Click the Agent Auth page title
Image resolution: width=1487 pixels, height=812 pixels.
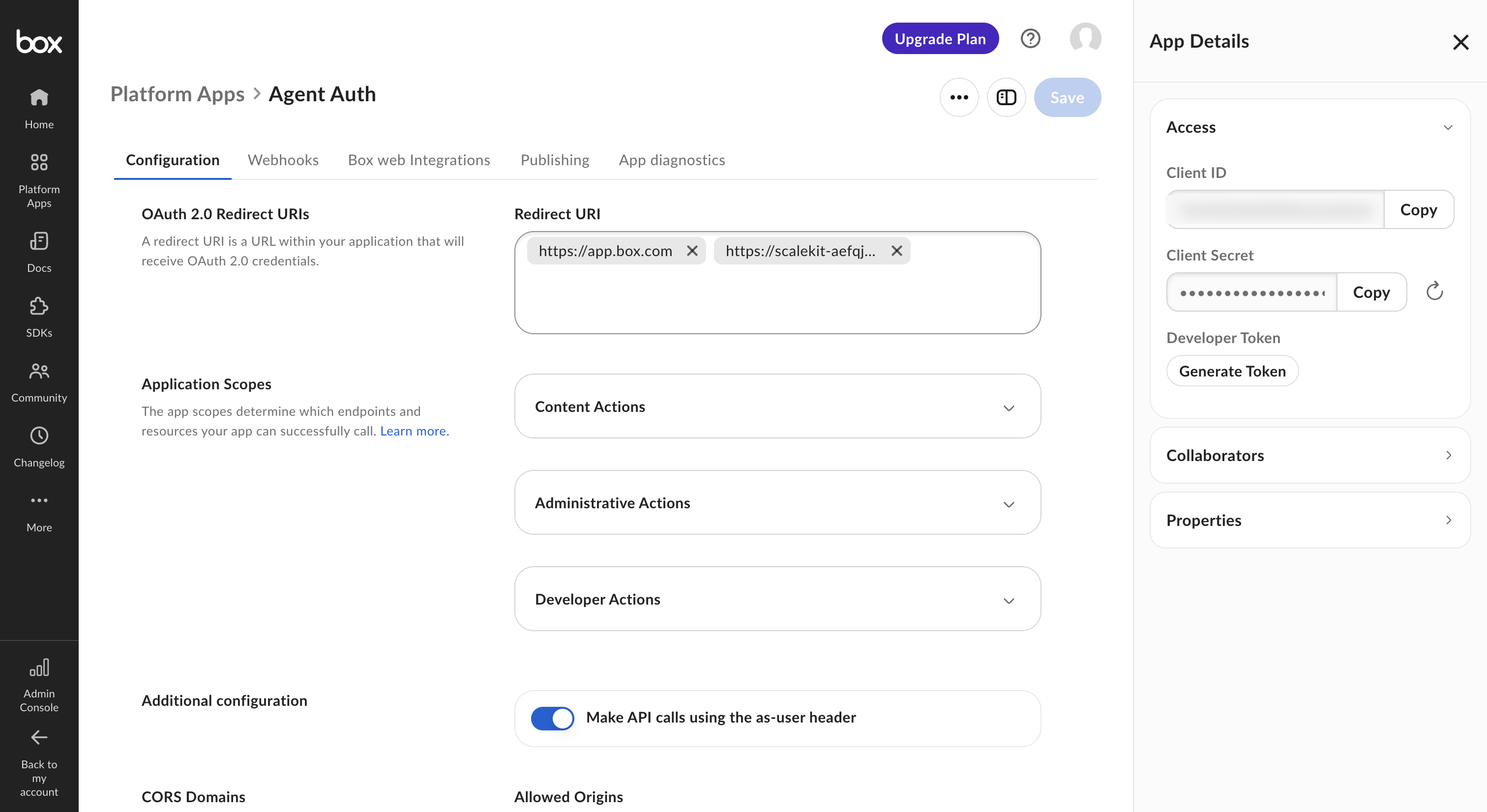(322, 94)
